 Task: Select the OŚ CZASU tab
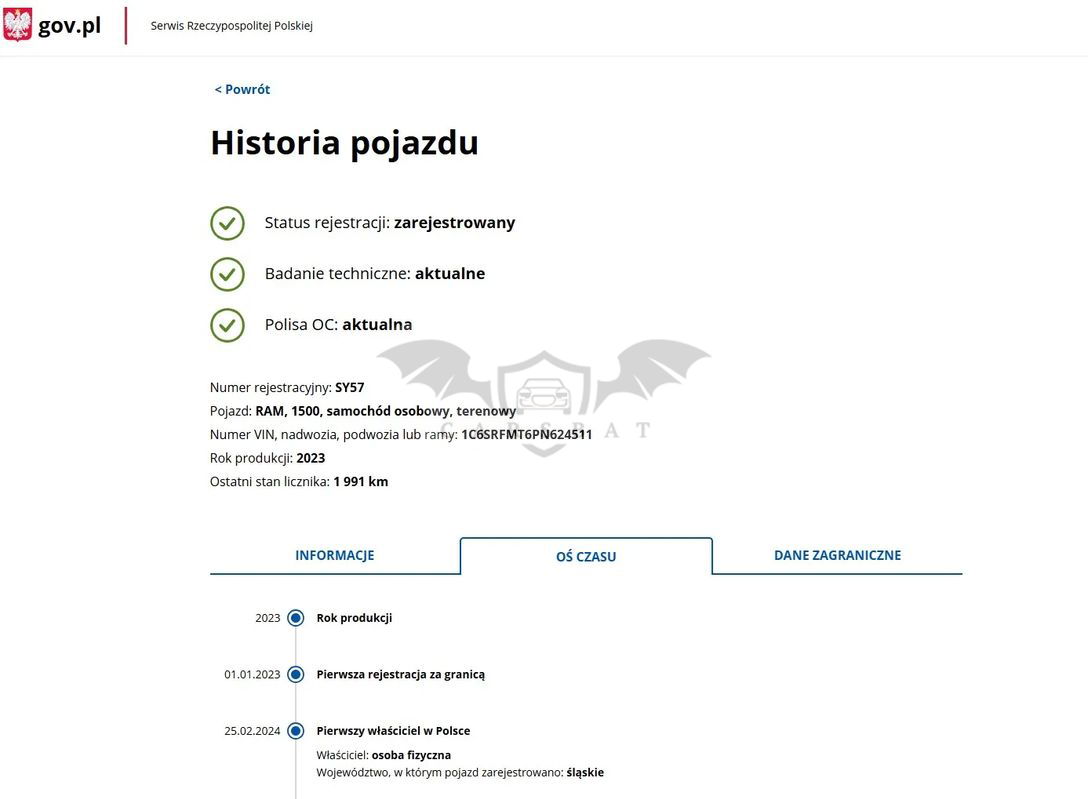click(x=586, y=556)
